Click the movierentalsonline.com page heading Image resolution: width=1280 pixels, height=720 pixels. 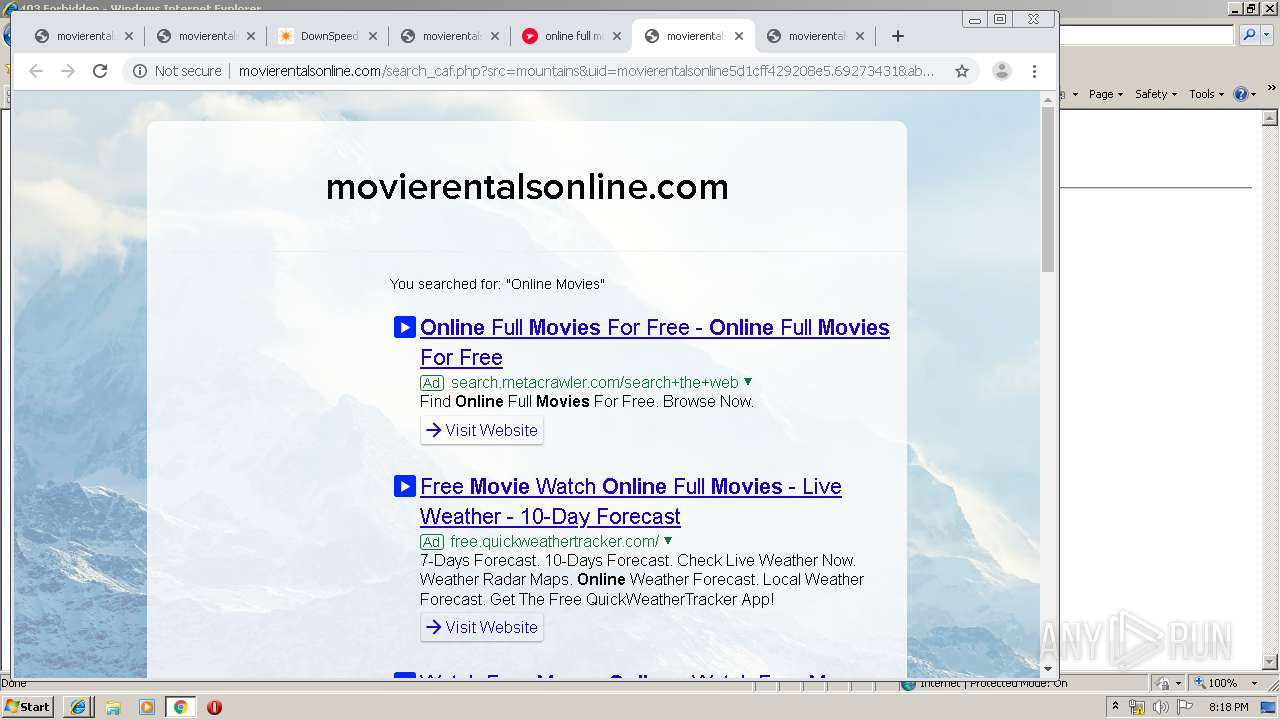tap(527, 187)
